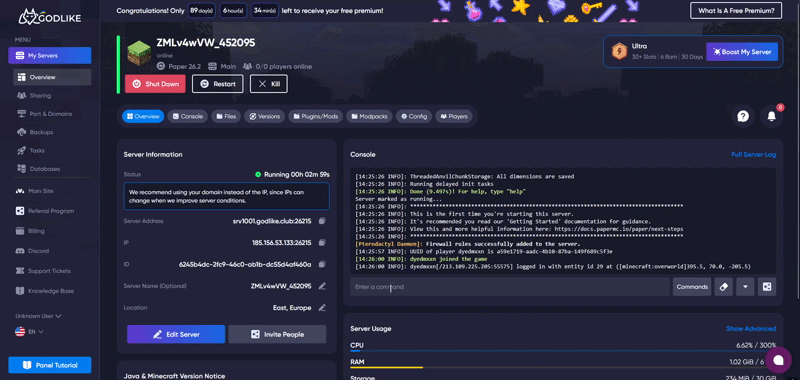Click What Is A Free Premium button
The height and width of the screenshot is (380, 800).
[x=736, y=10]
